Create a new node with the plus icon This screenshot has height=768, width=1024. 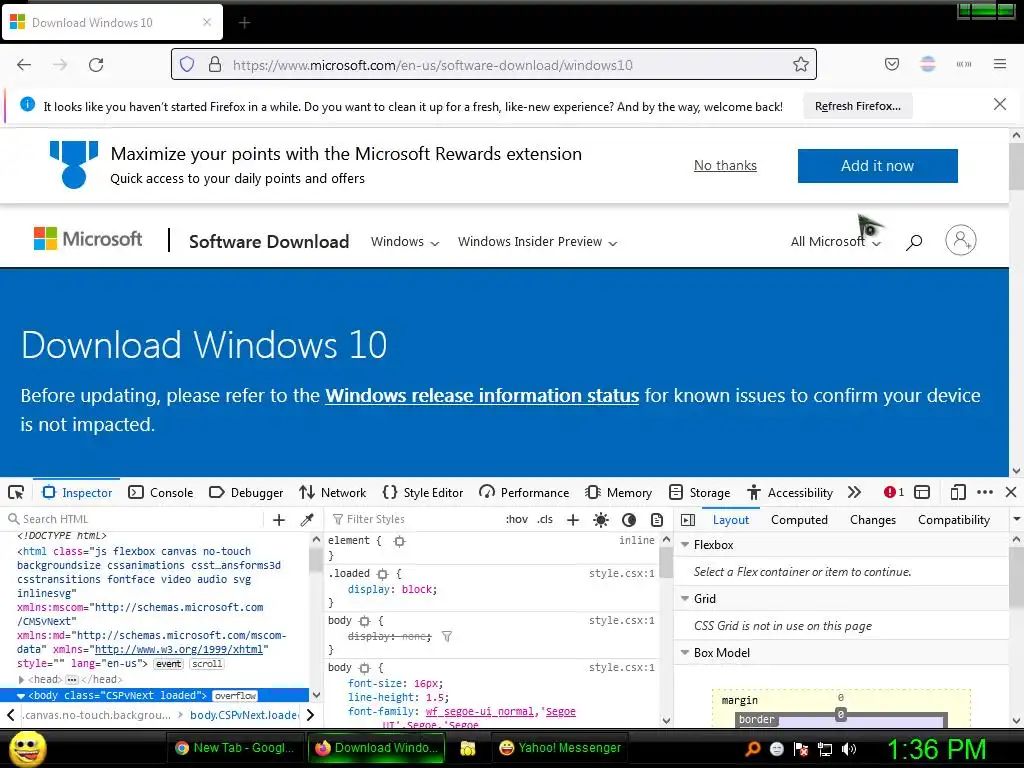click(x=279, y=520)
